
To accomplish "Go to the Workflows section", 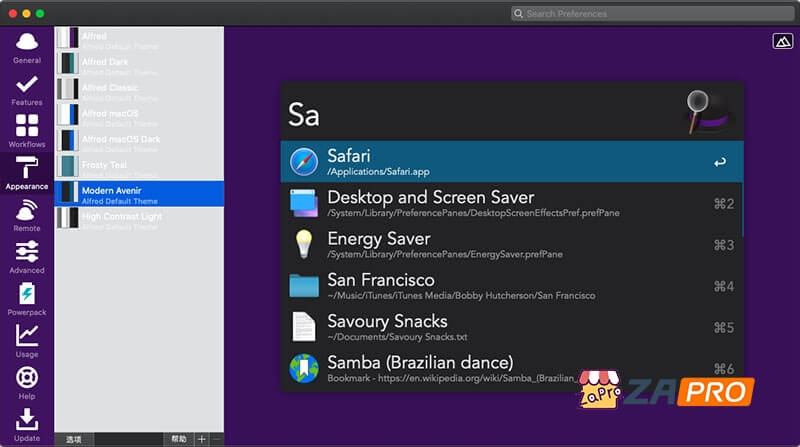I will tap(27, 130).
